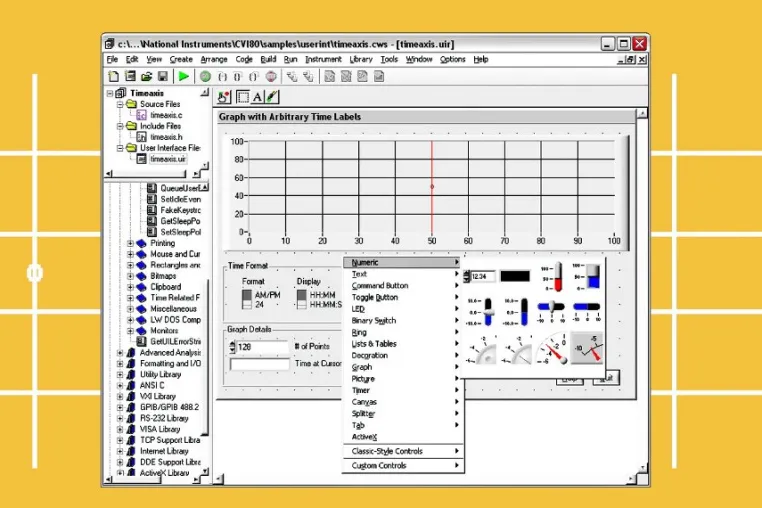Choose Graph from the context menu

(403, 367)
